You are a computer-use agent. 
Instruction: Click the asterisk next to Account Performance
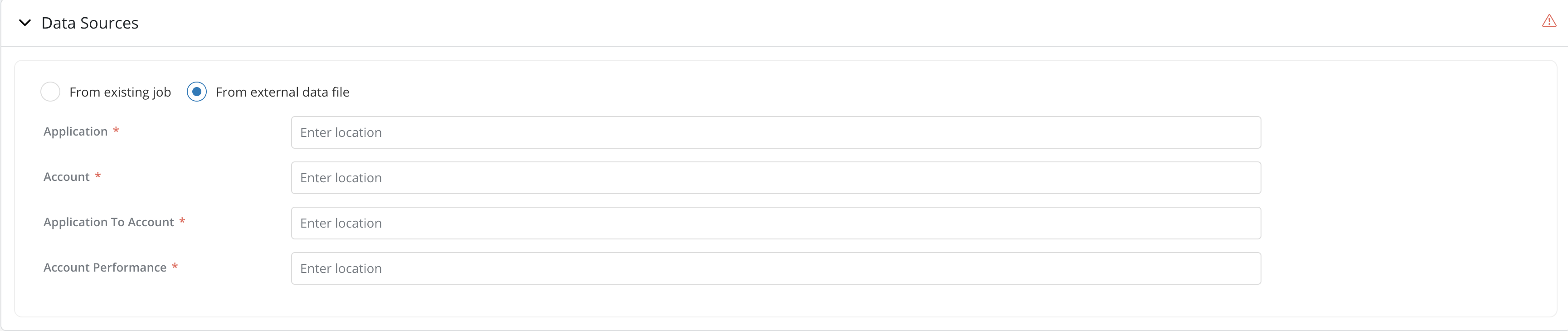coord(175,267)
